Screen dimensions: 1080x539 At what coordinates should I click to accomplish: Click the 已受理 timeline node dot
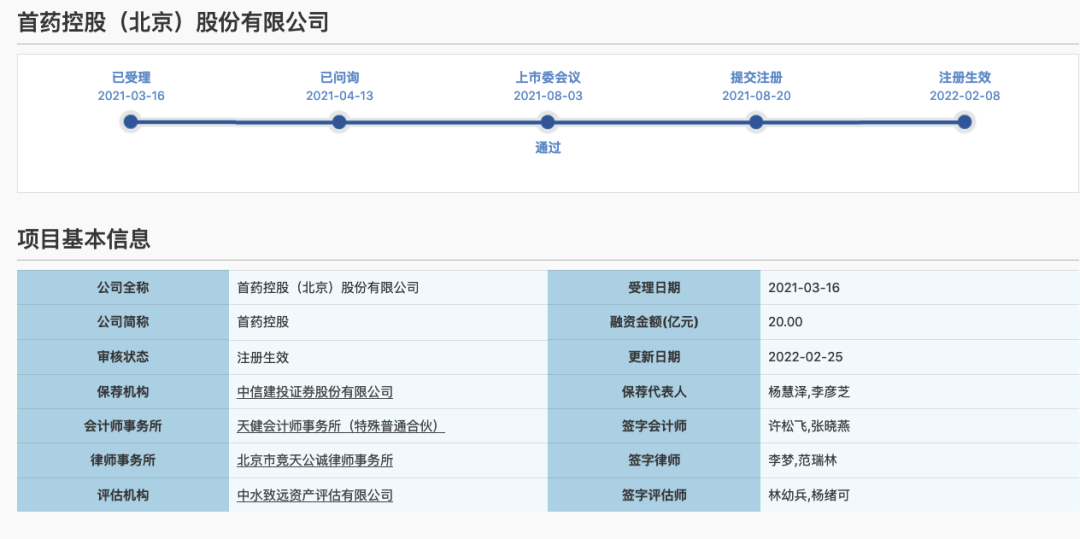[130, 122]
